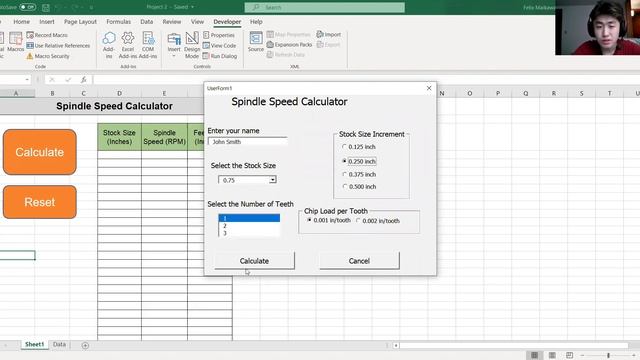Select the Sheet1 worksheet tab

click(x=34, y=344)
